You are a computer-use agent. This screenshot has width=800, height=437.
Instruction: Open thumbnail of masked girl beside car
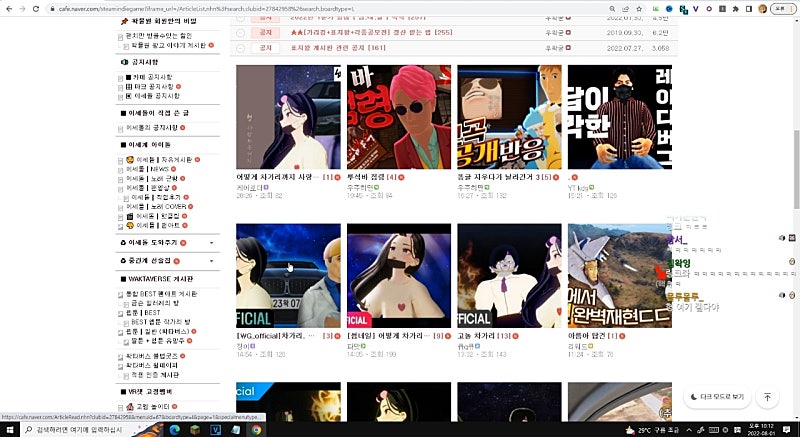click(x=288, y=117)
